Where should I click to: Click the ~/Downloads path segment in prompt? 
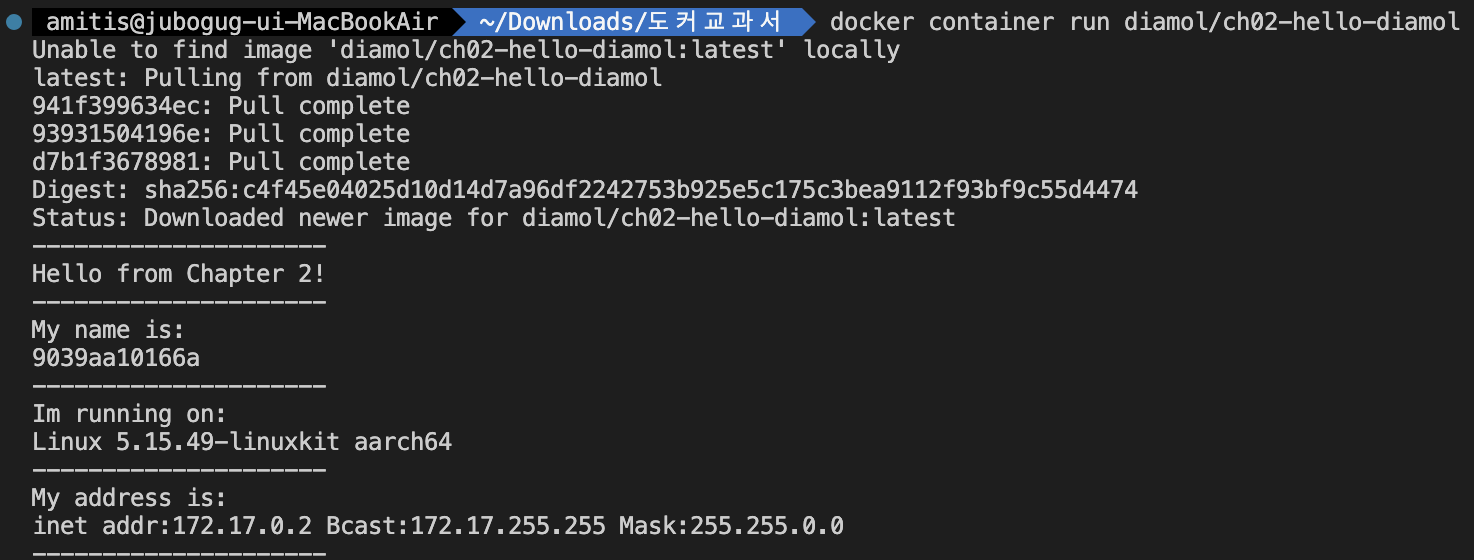[x=629, y=21]
